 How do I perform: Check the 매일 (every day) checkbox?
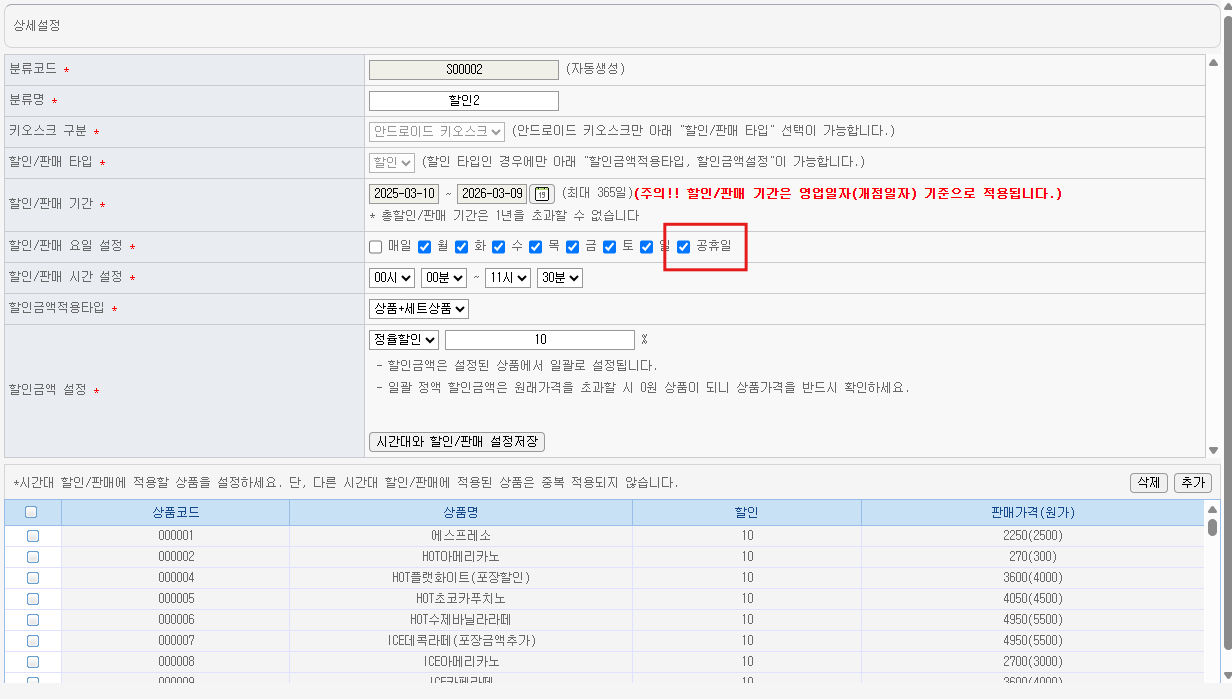point(376,247)
